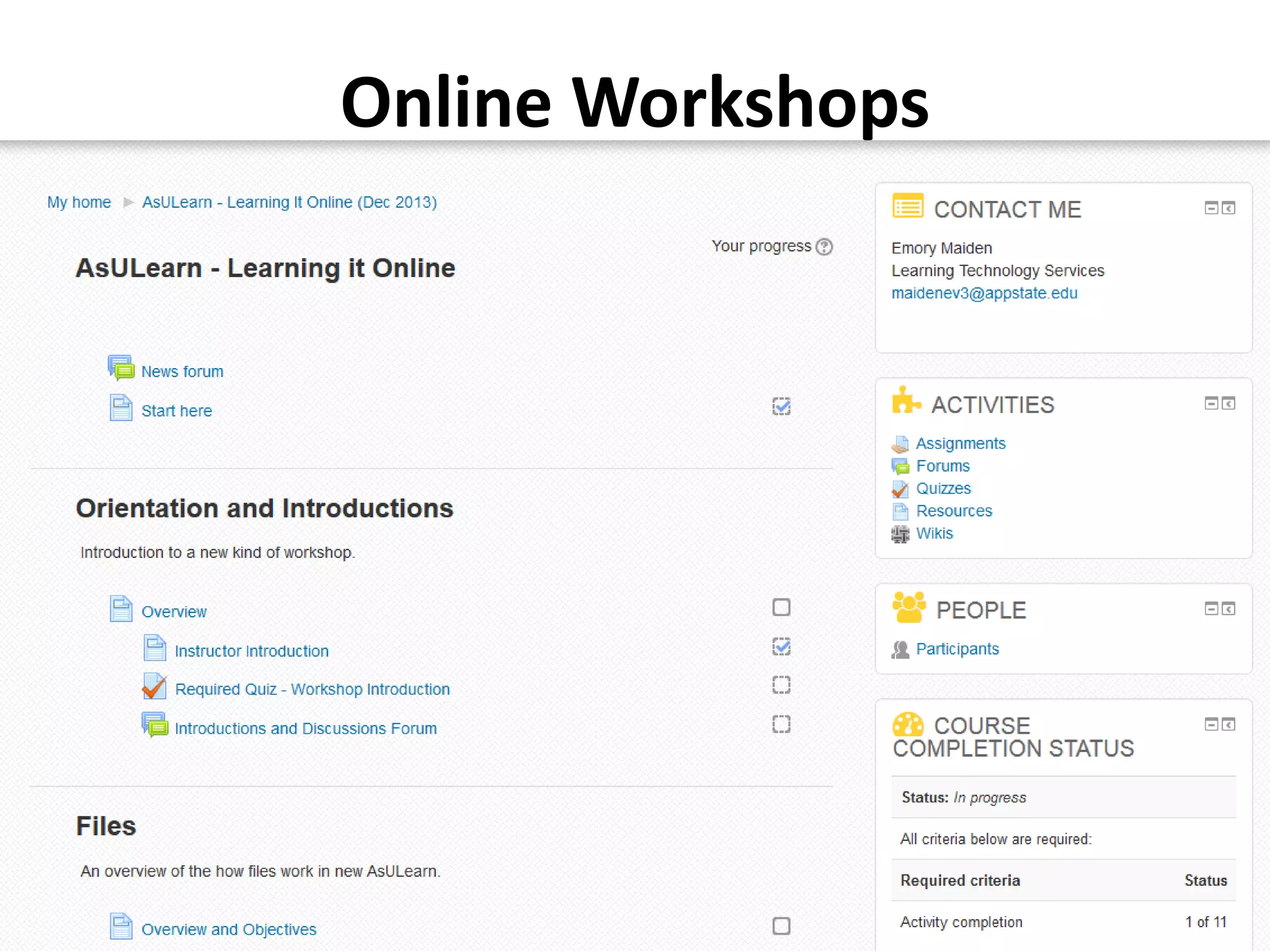Toggle Instructor Introduction completion checkbox
Viewport: 1270px width, 952px height.
point(781,646)
